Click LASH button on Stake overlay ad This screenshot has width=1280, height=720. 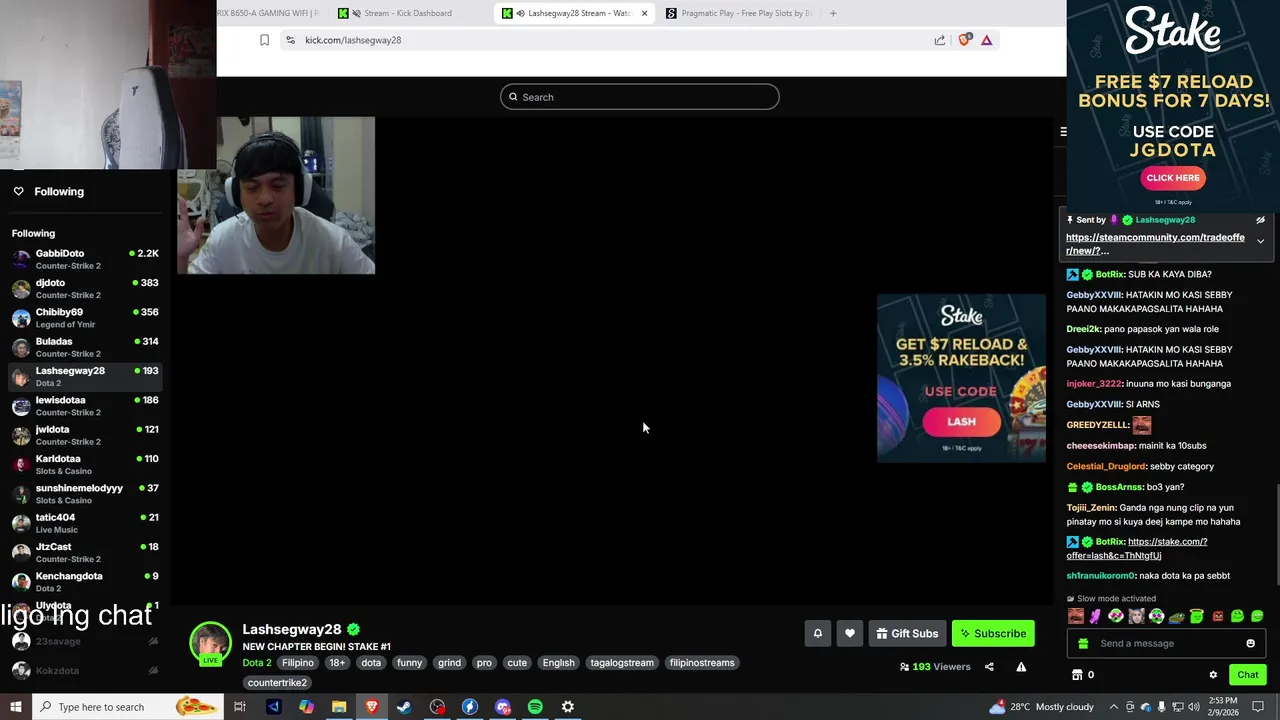pos(961,422)
